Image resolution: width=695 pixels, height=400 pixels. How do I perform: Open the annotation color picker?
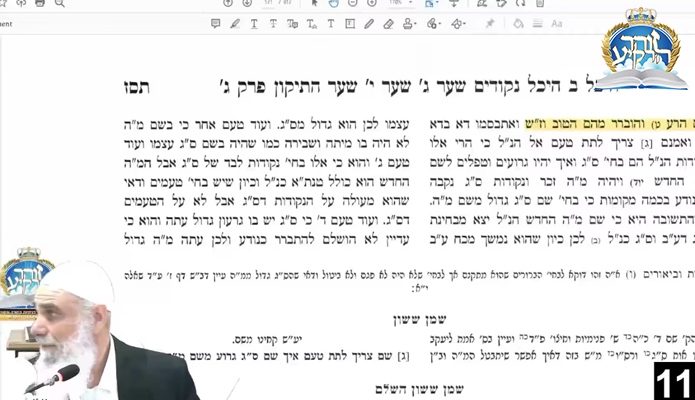(517, 24)
